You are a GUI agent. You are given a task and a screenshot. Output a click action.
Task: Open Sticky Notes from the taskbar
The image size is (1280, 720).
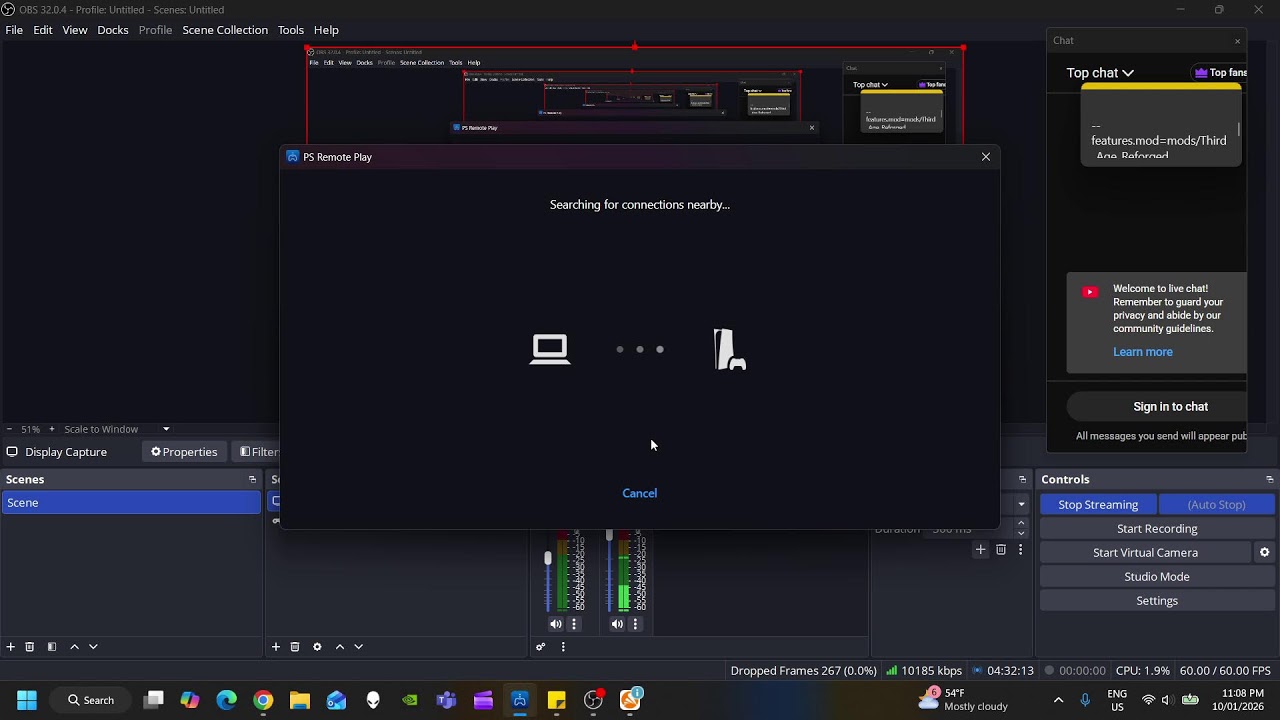[557, 700]
